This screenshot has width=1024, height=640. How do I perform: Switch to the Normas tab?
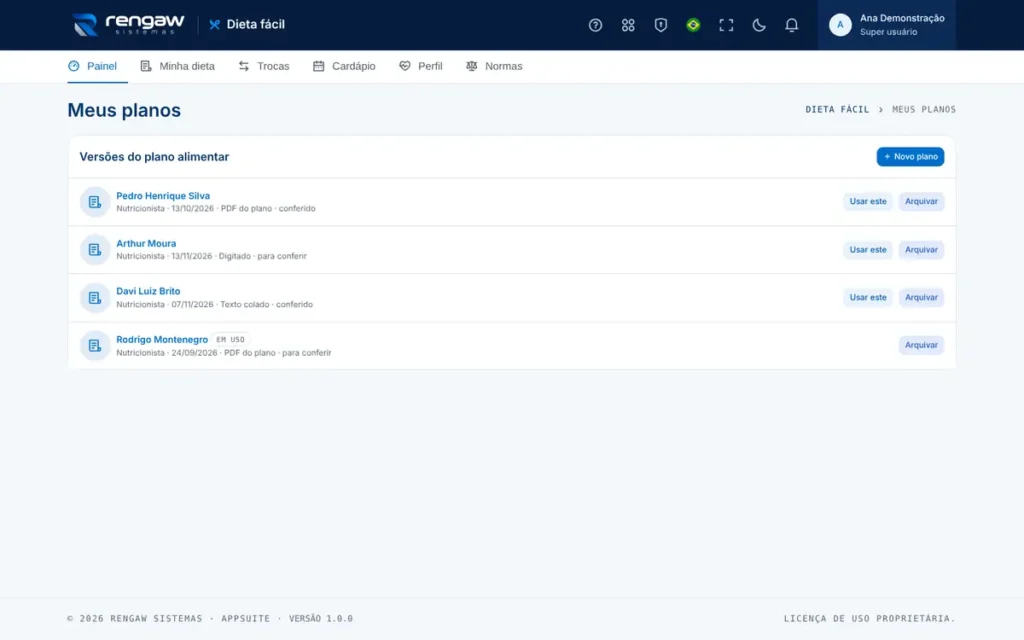[x=494, y=66]
